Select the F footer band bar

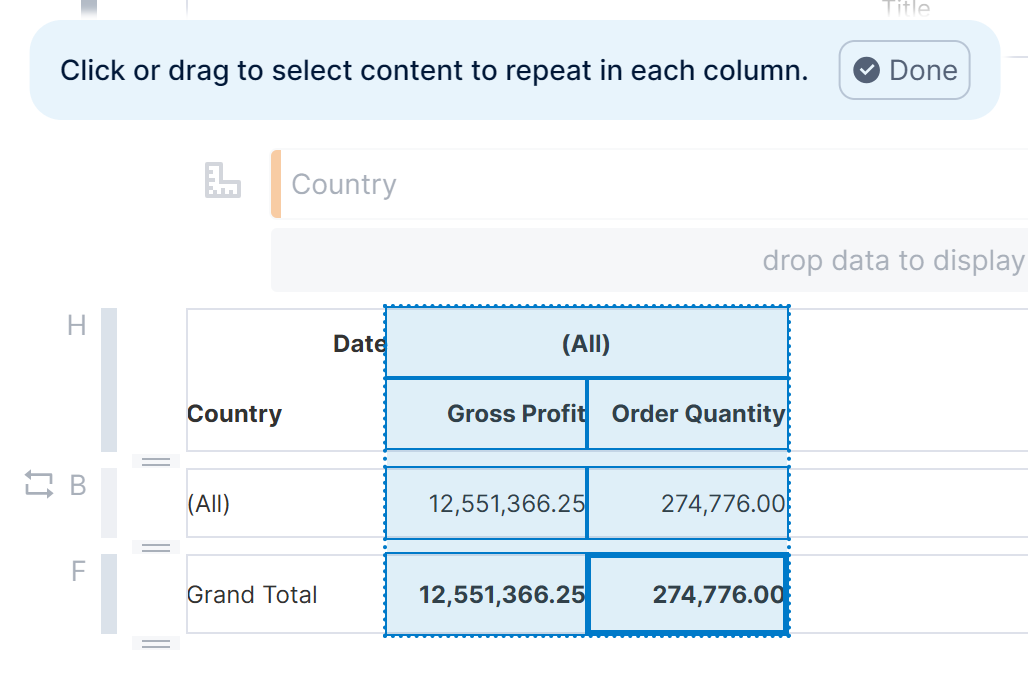click(x=112, y=594)
